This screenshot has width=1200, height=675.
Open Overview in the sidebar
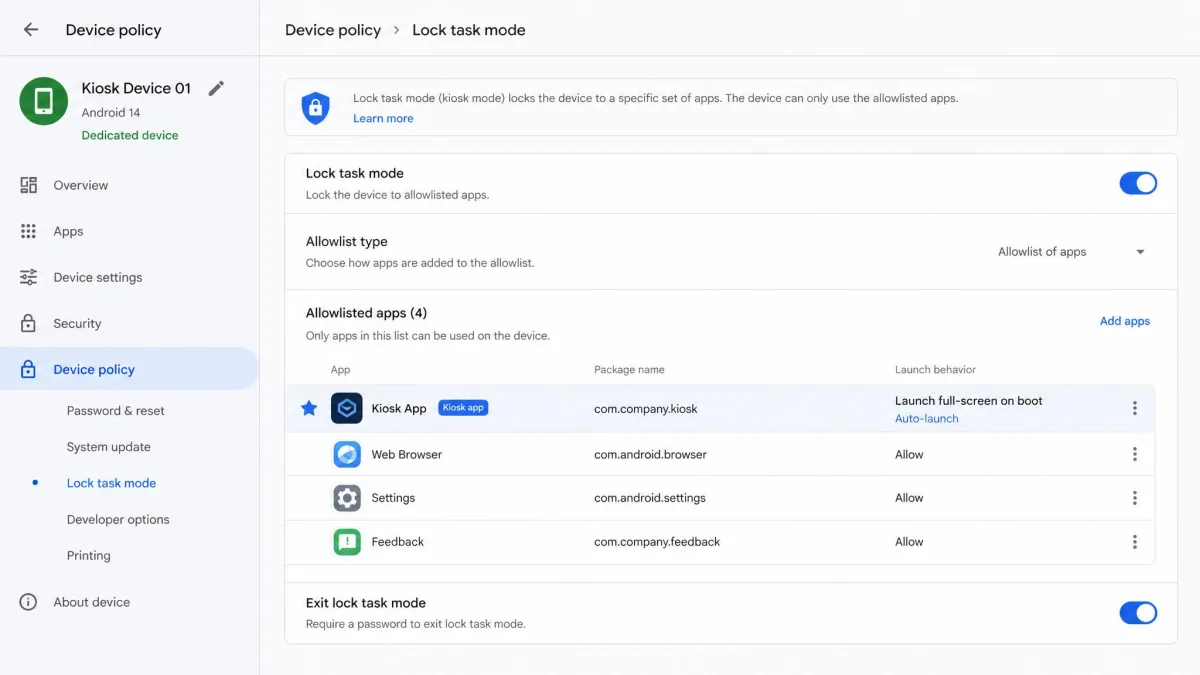[x=130, y=185]
